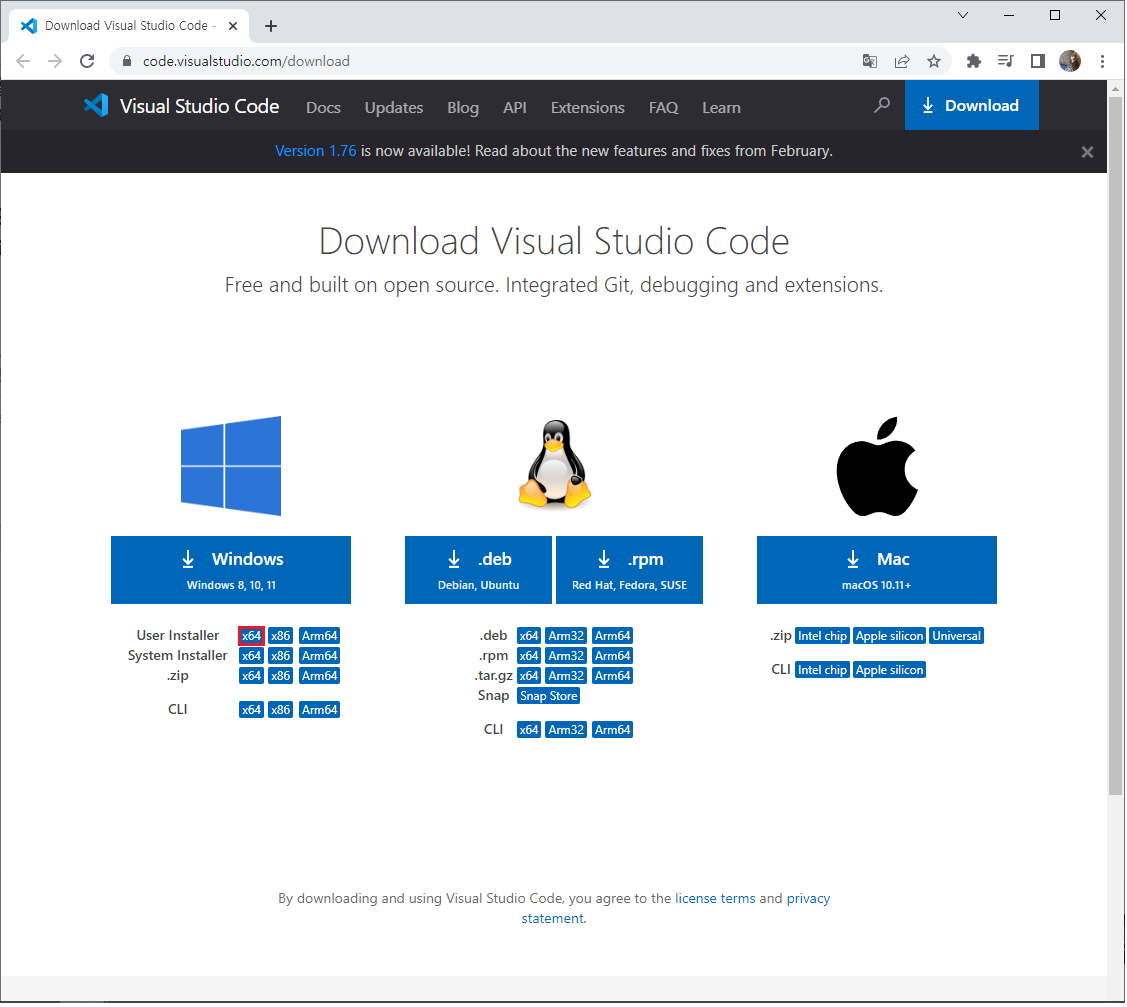Download Windows User Installer x86
This screenshot has height=1007, width=1127.
(280, 636)
